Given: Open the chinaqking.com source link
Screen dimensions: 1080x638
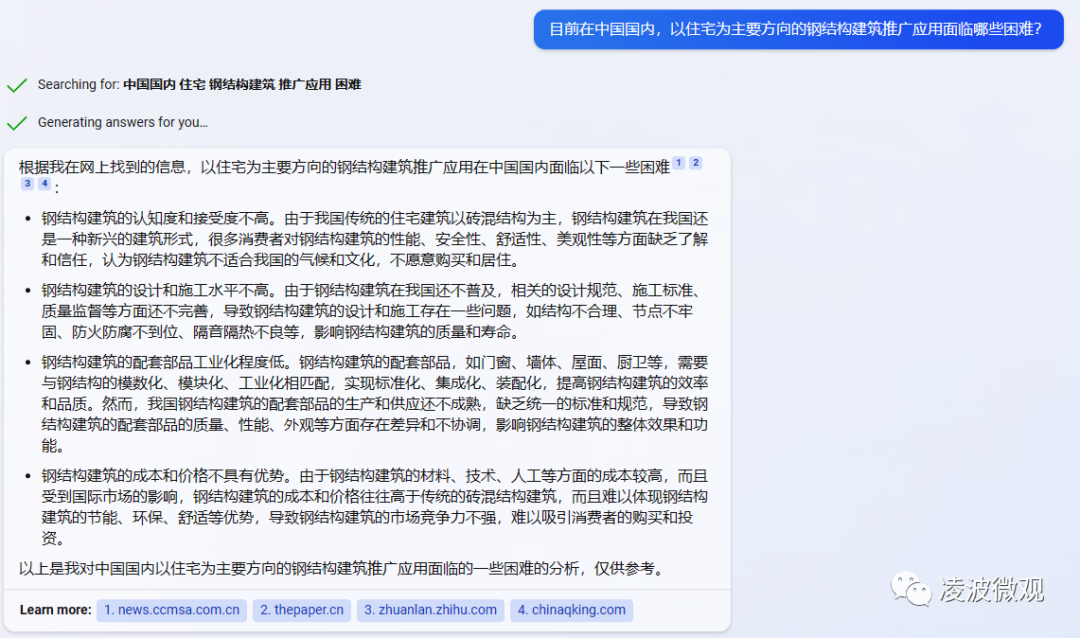Looking at the screenshot, I should pos(571,610).
